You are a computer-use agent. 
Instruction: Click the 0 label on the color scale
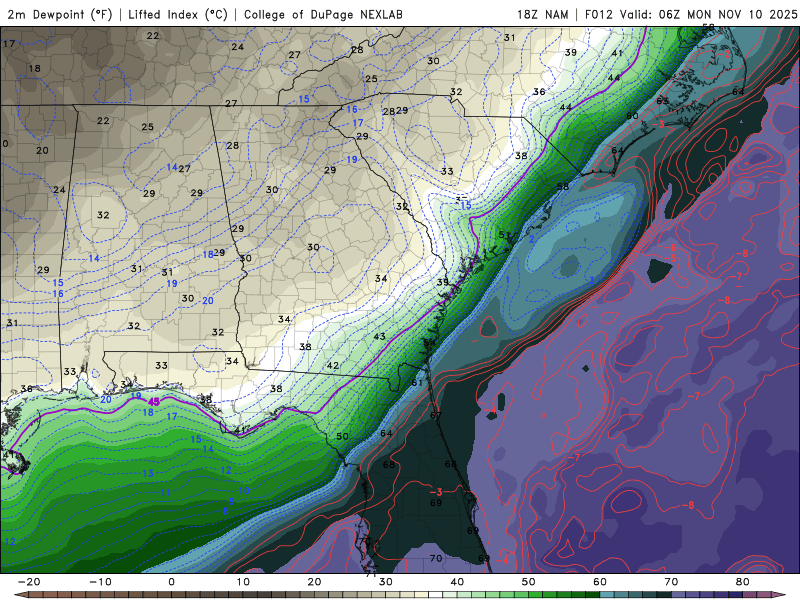click(x=171, y=582)
